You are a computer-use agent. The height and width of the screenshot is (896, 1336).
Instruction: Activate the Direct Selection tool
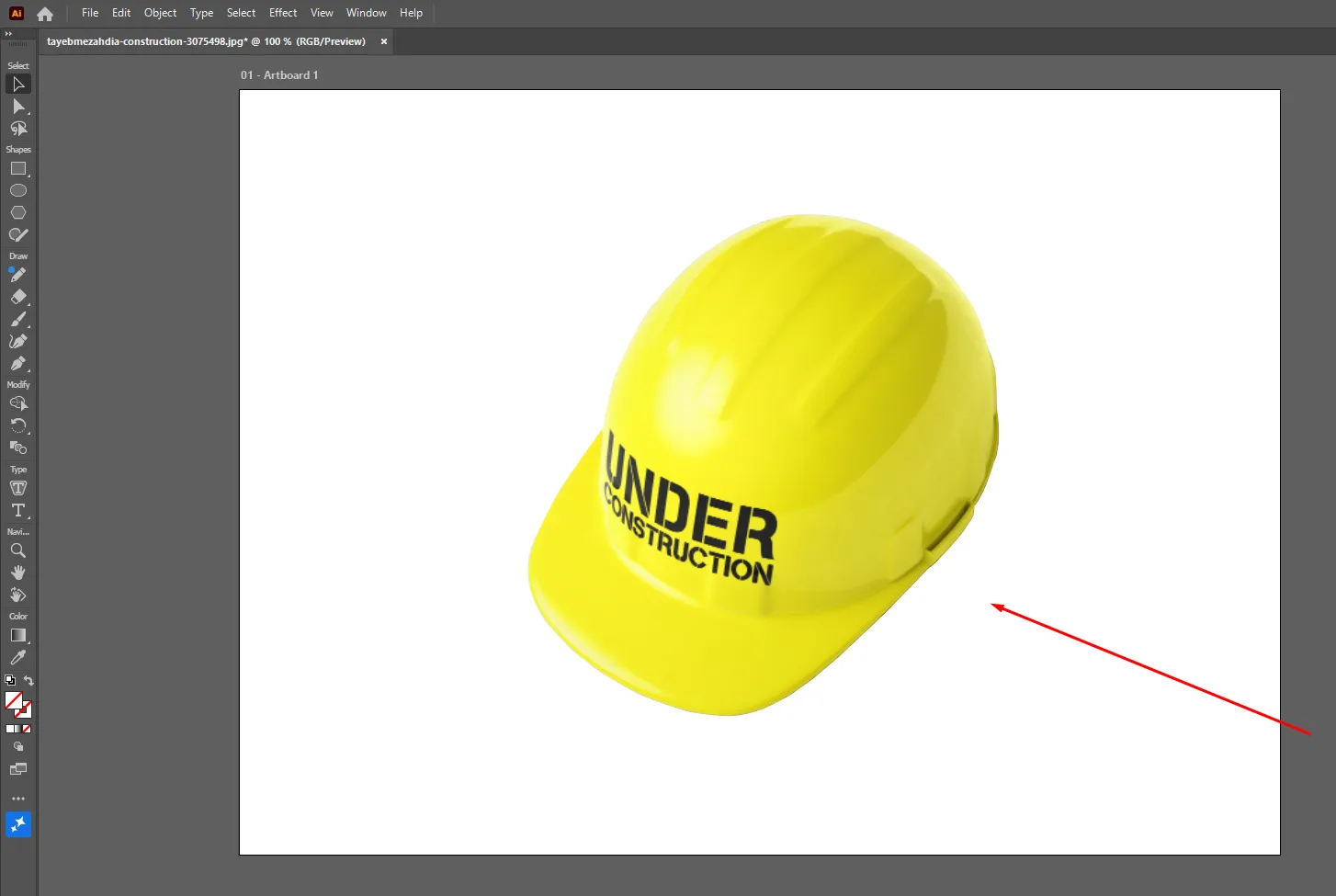tap(18, 107)
